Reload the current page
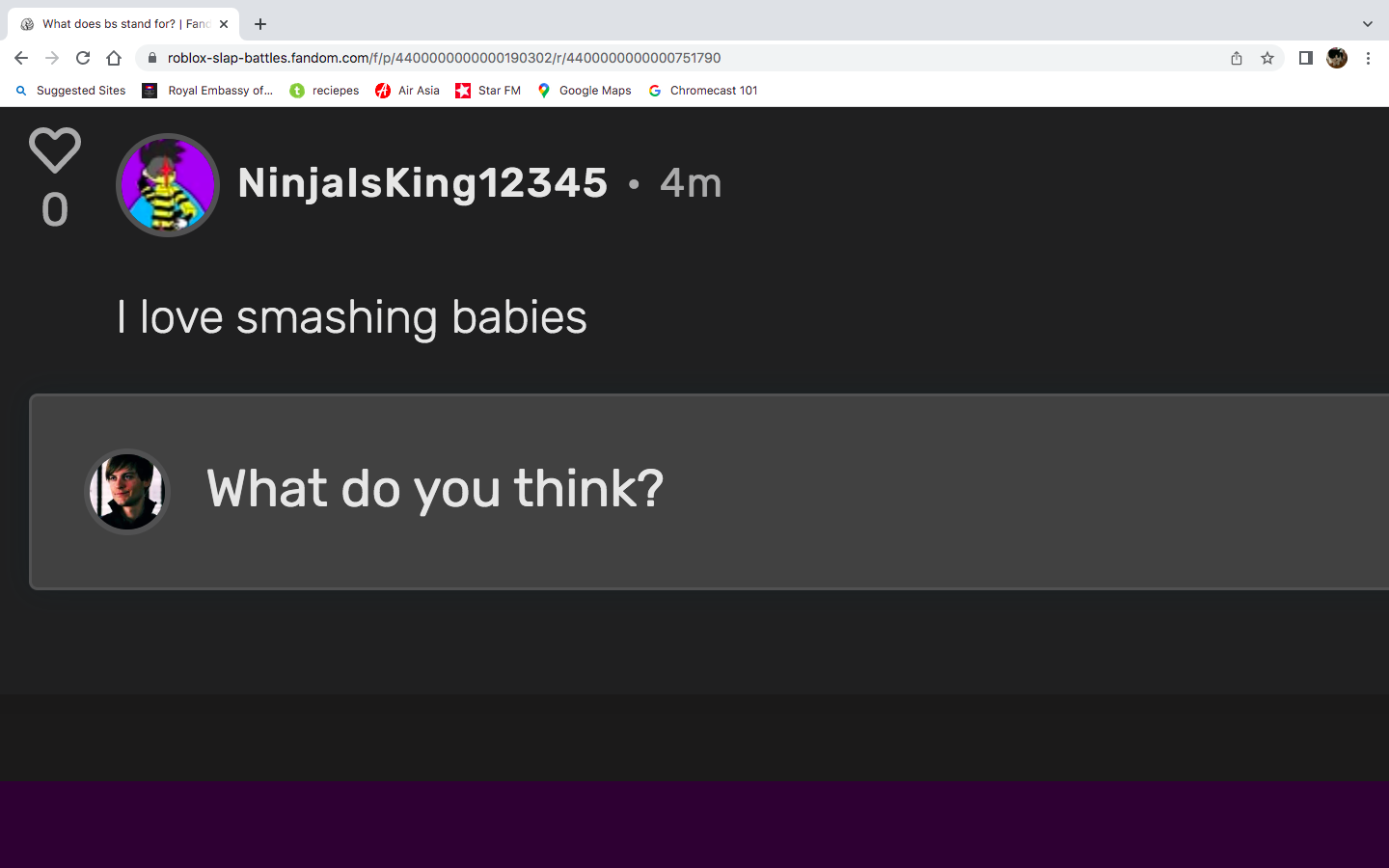Viewport: 1389px width, 868px height. 83,58
